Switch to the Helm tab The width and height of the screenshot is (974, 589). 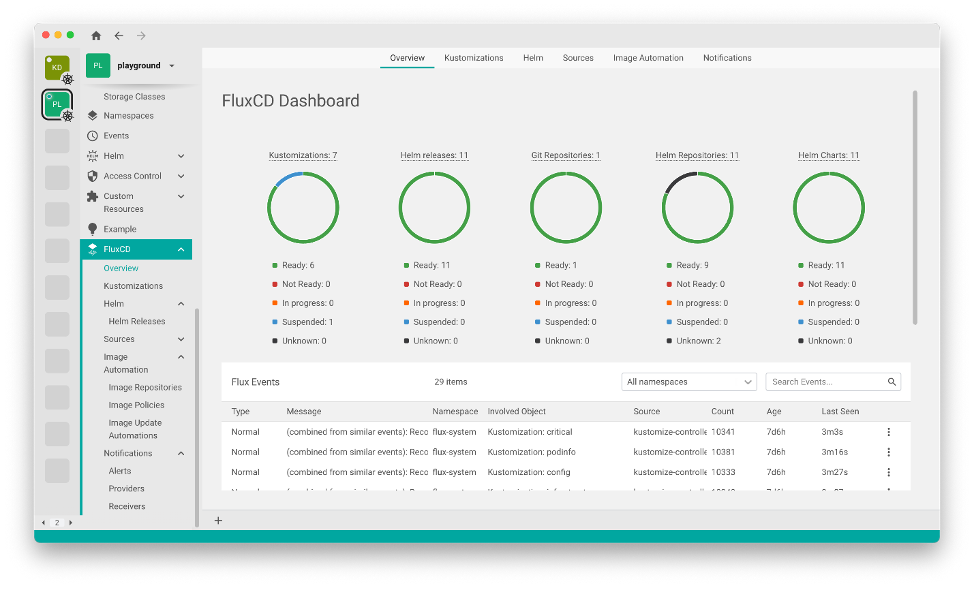click(533, 58)
